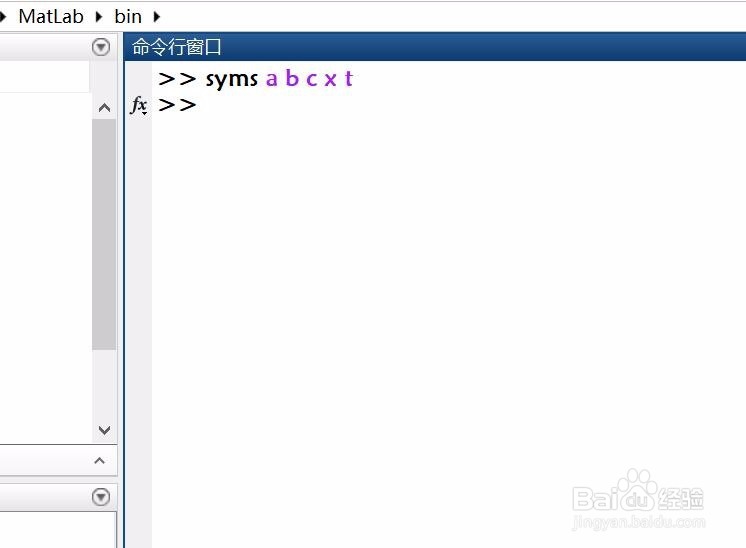Click the empty command prompt line
This screenshot has width=746, height=548.
point(447,105)
